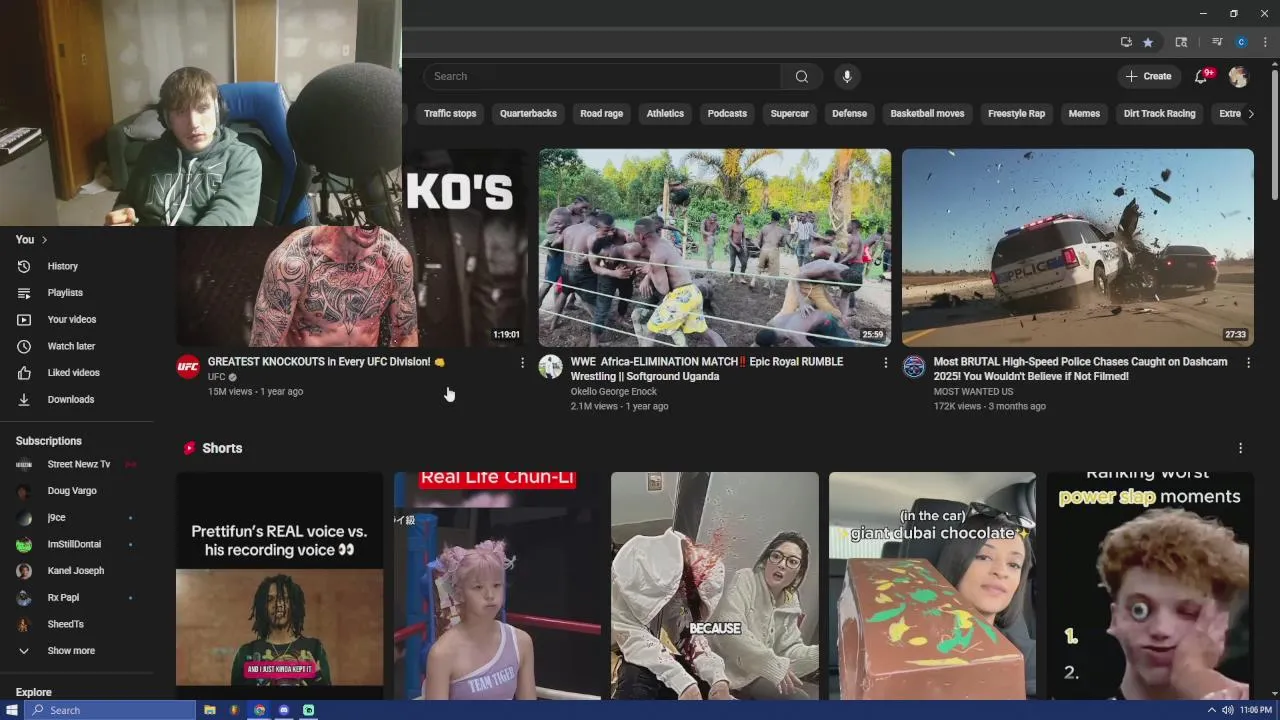Open the Windows Start menu

(12, 710)
